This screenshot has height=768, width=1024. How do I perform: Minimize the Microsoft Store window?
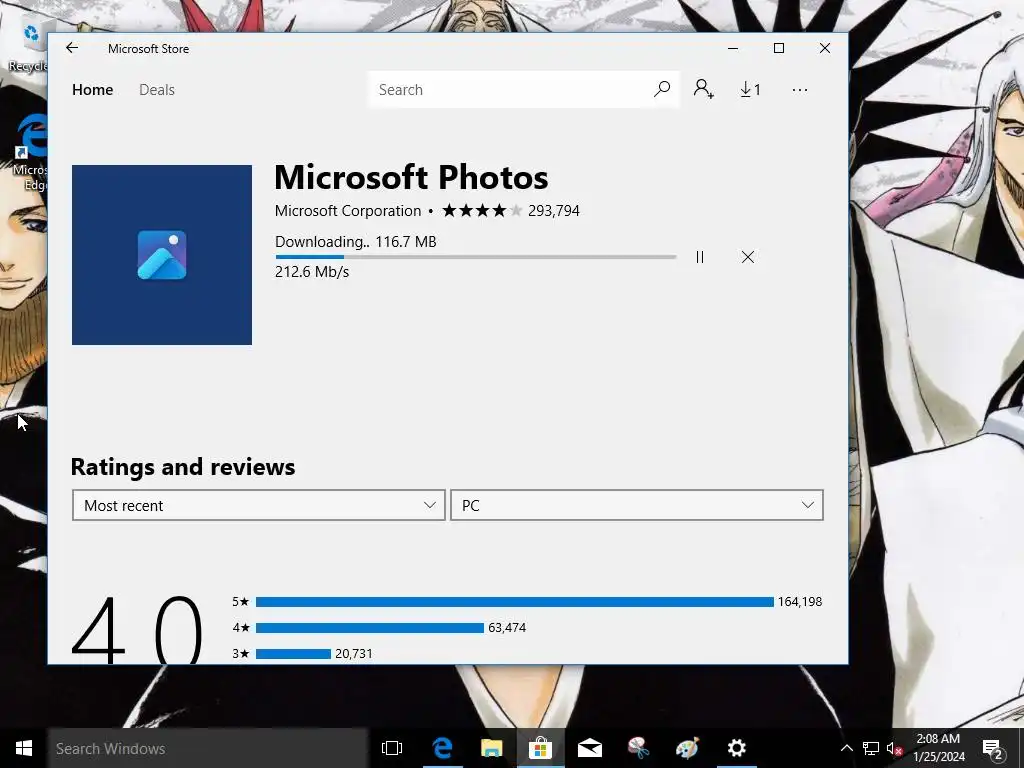click(x=733, y=48)
